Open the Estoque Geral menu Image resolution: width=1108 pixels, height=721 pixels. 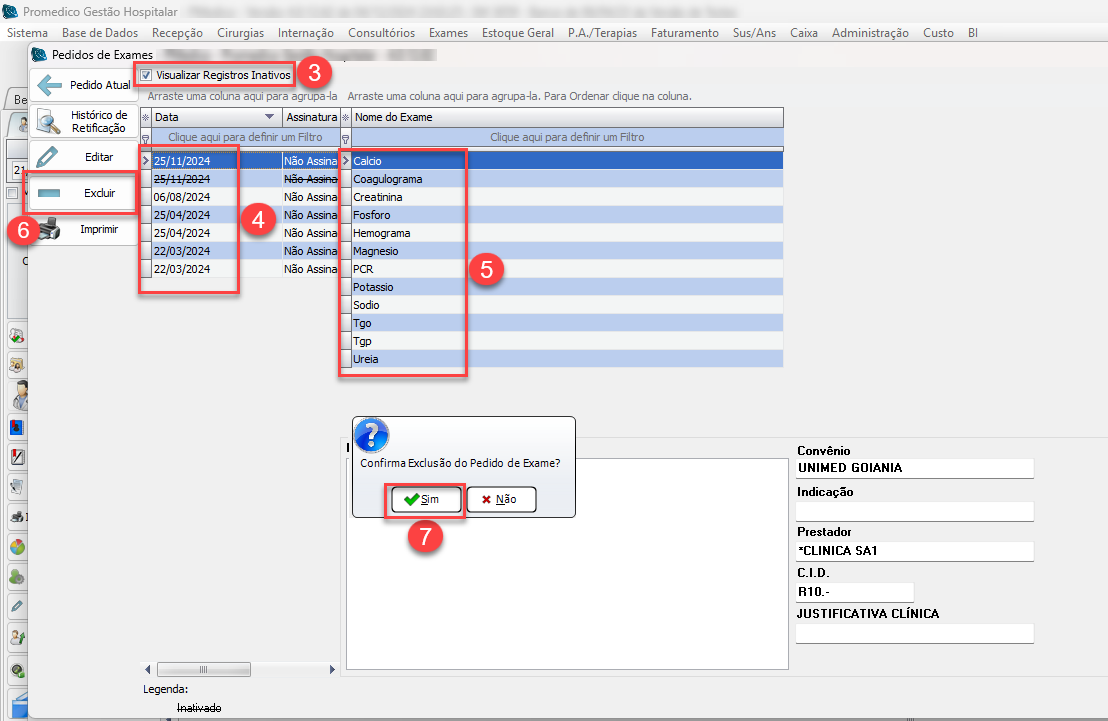(517, 33)
